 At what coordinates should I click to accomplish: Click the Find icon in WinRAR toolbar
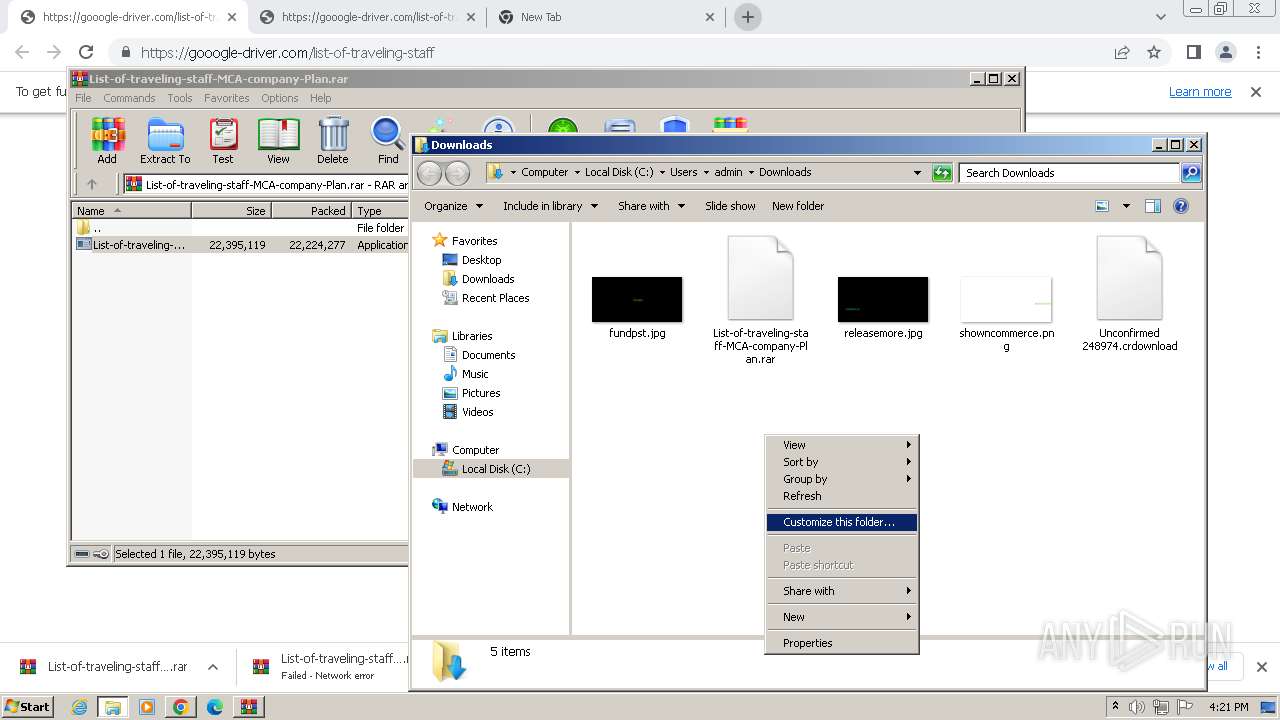388,140
